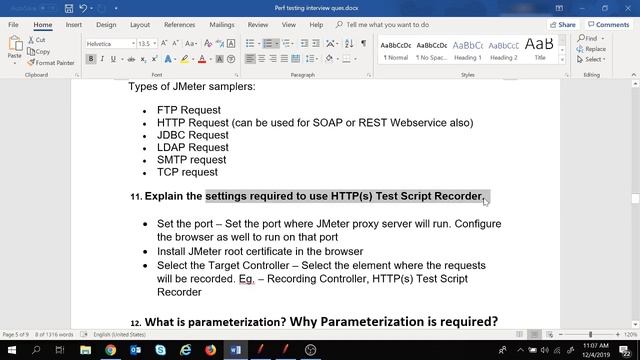Image resolution: width=640 pixels, height=360 pixels.
Task: Apply the No Spacing style
Action: (x=432, y=50)
